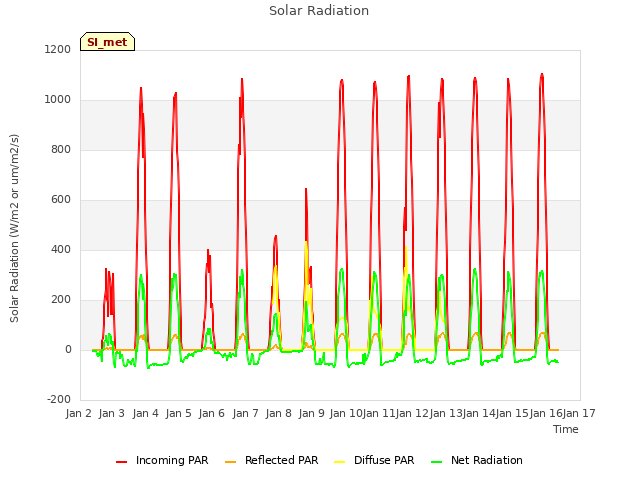Click the Jan 10 x-axis tick label

click(346, 413)
